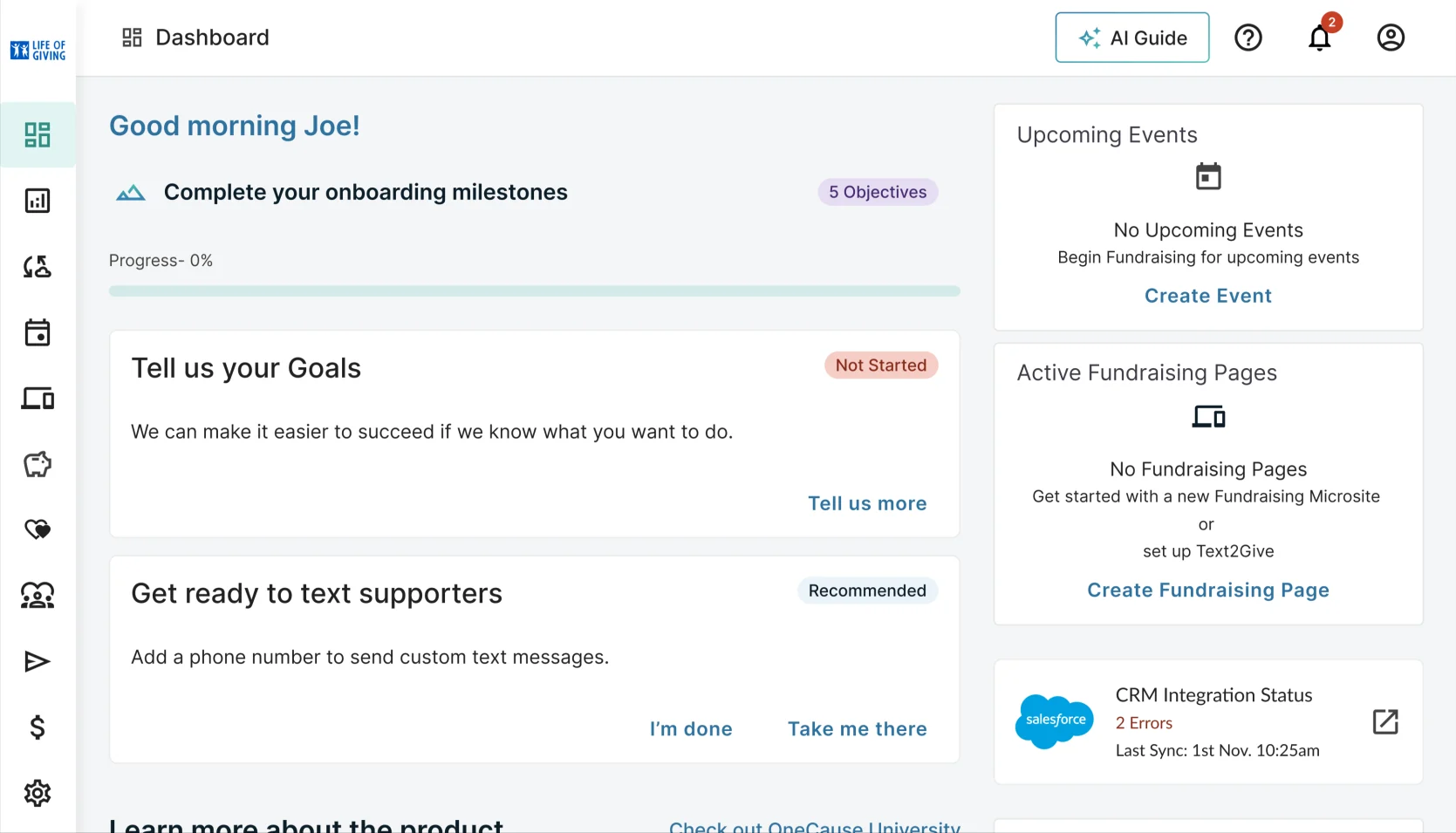Viewport: 1456px width, 833px height.
Task: Click the Life of Giving logo
Action: click(x=38, y=51)
